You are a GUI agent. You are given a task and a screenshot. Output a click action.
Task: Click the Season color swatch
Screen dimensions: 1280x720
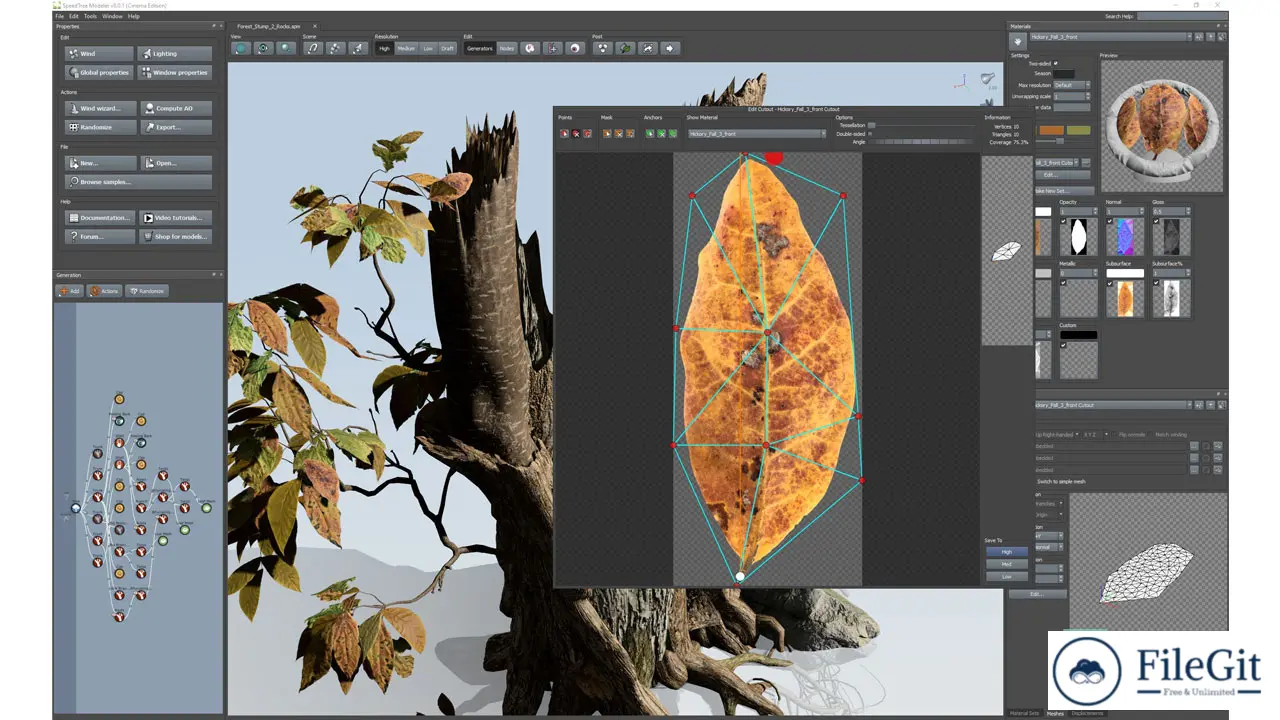coord(1064,74)
